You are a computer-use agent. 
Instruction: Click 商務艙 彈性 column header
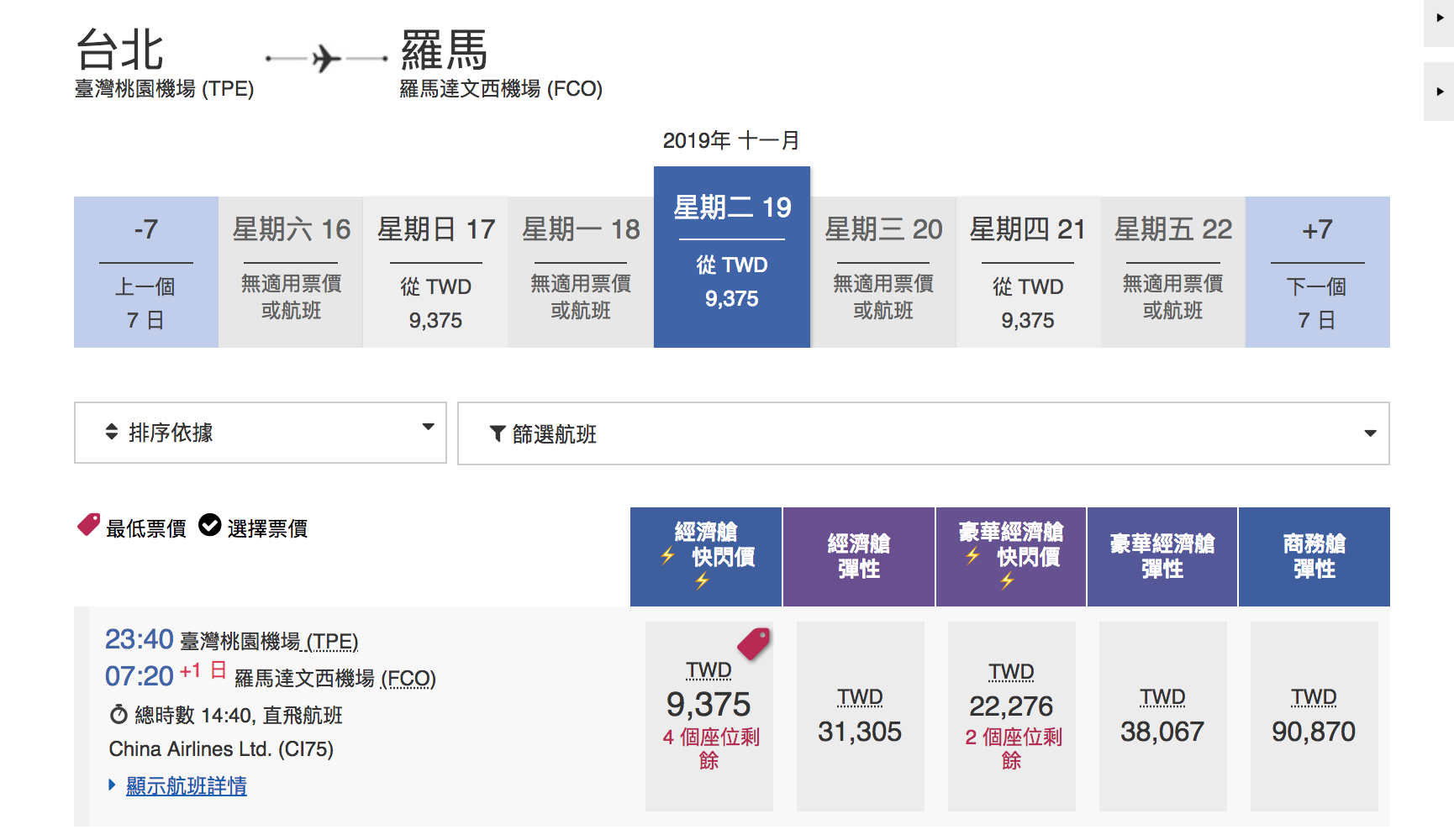point(1314,557)
